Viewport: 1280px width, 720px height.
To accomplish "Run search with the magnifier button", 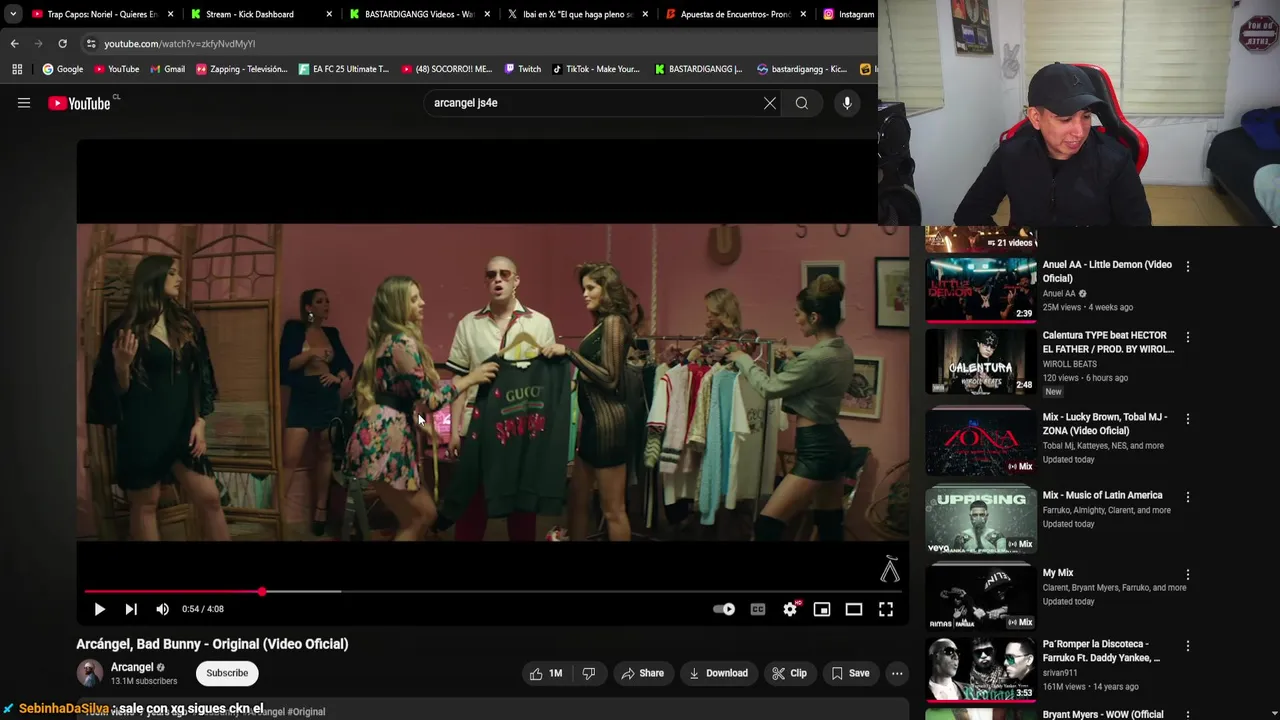I will [x=802, y=103].
